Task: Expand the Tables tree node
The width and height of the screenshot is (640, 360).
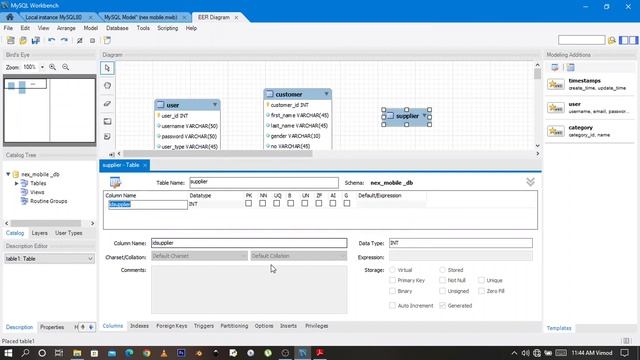Action: coord(16,183)
